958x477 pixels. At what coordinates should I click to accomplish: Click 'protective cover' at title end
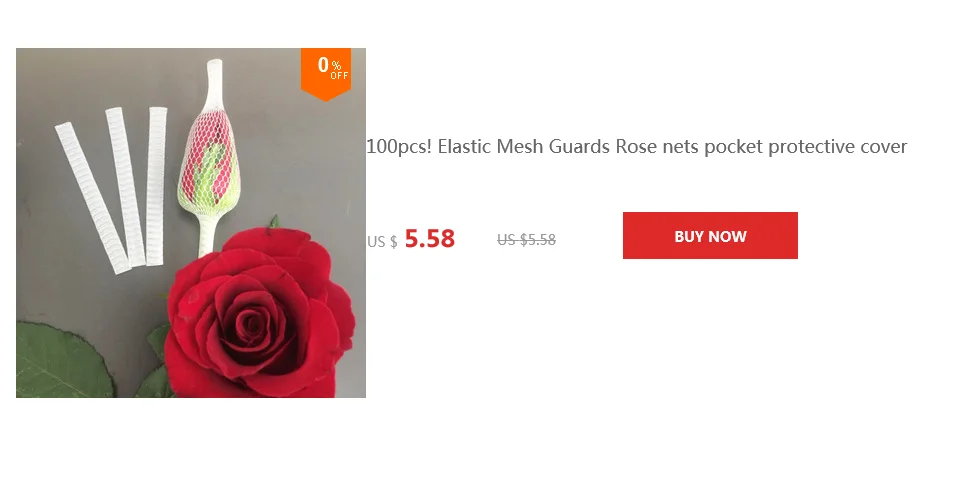837,147
